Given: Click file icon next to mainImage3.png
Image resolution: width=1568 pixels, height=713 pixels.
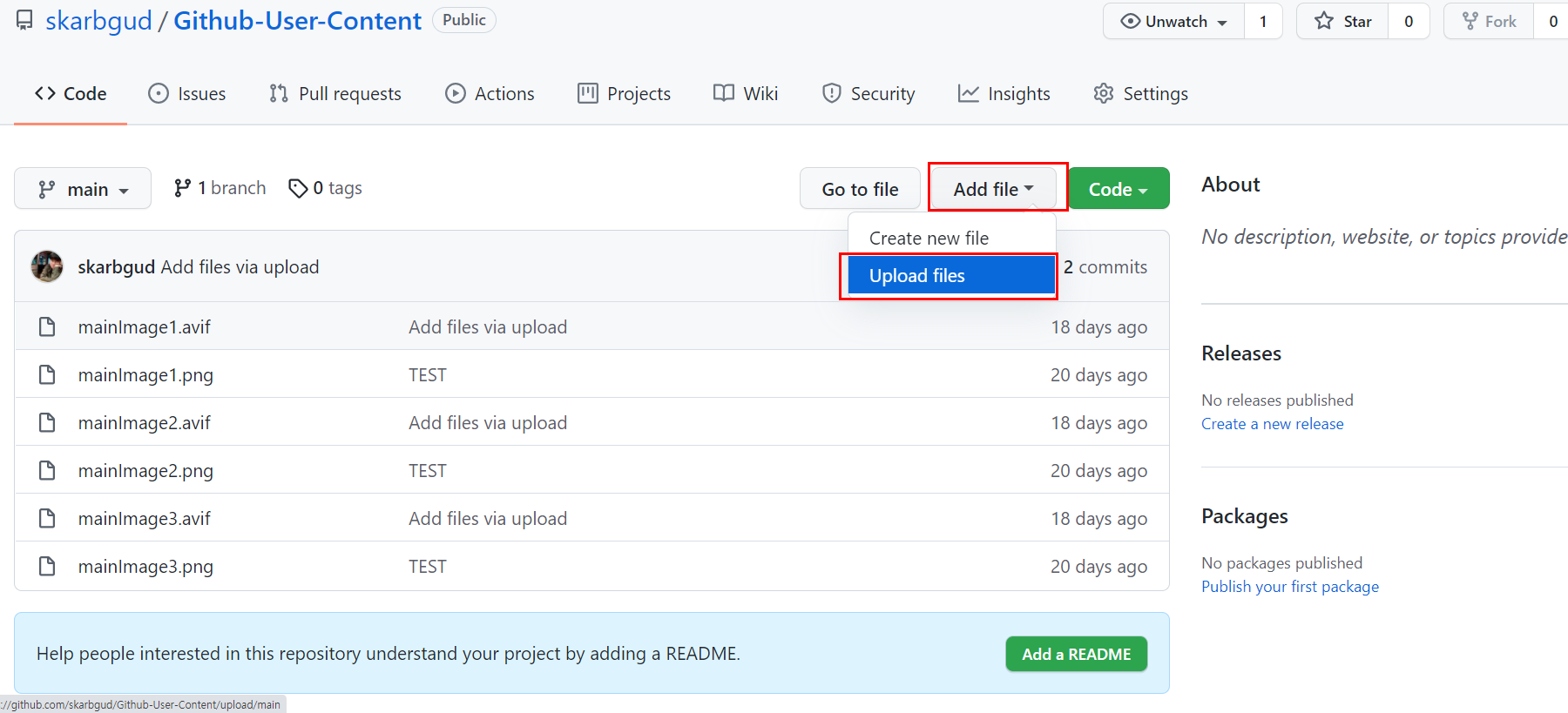Looking at the screenshot, I should tap(47, 566).
